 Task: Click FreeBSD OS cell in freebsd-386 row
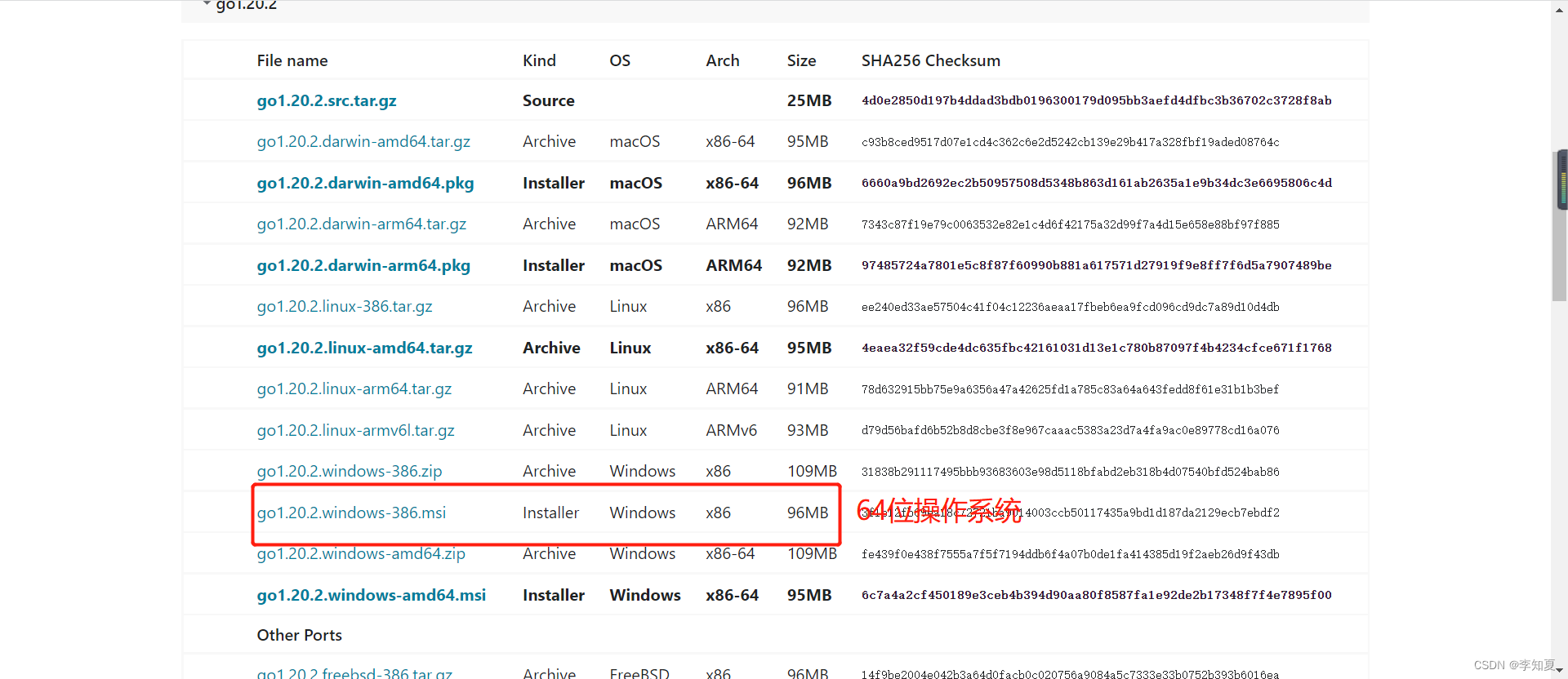[639, 673]
